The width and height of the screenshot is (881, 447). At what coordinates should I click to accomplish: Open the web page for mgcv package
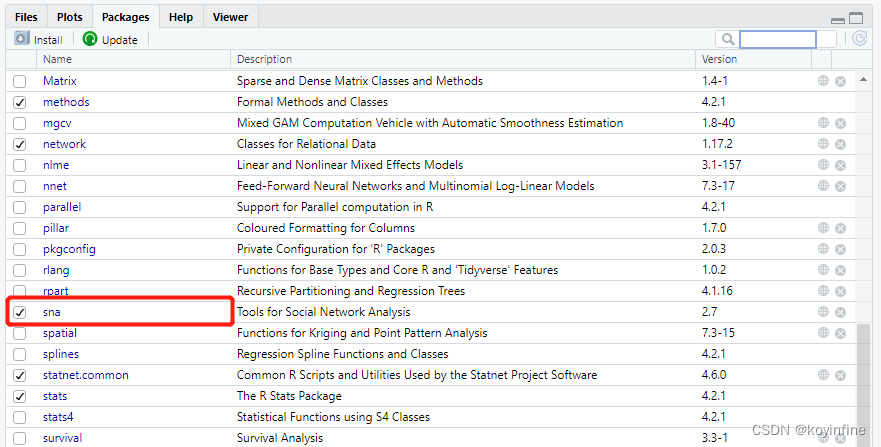click(823, 123)
